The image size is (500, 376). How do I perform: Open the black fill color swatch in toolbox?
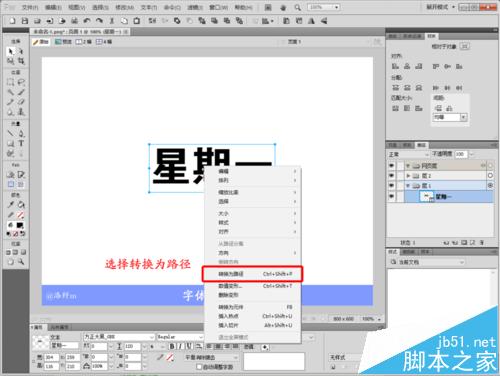(x=21, y=225)
